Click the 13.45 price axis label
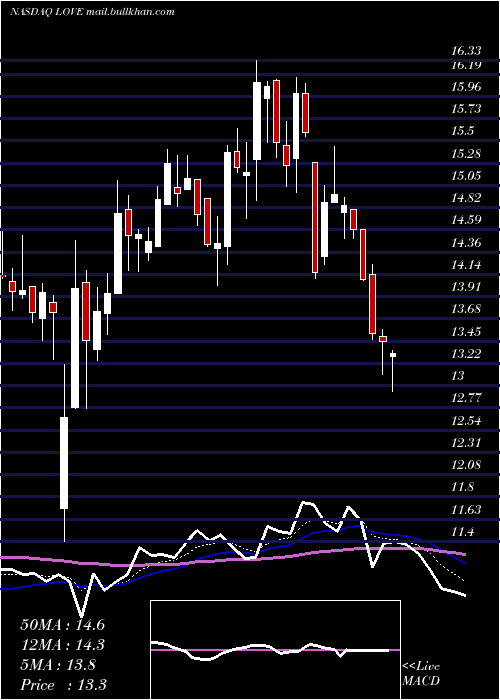500x700 pixels. coord(466,332)
